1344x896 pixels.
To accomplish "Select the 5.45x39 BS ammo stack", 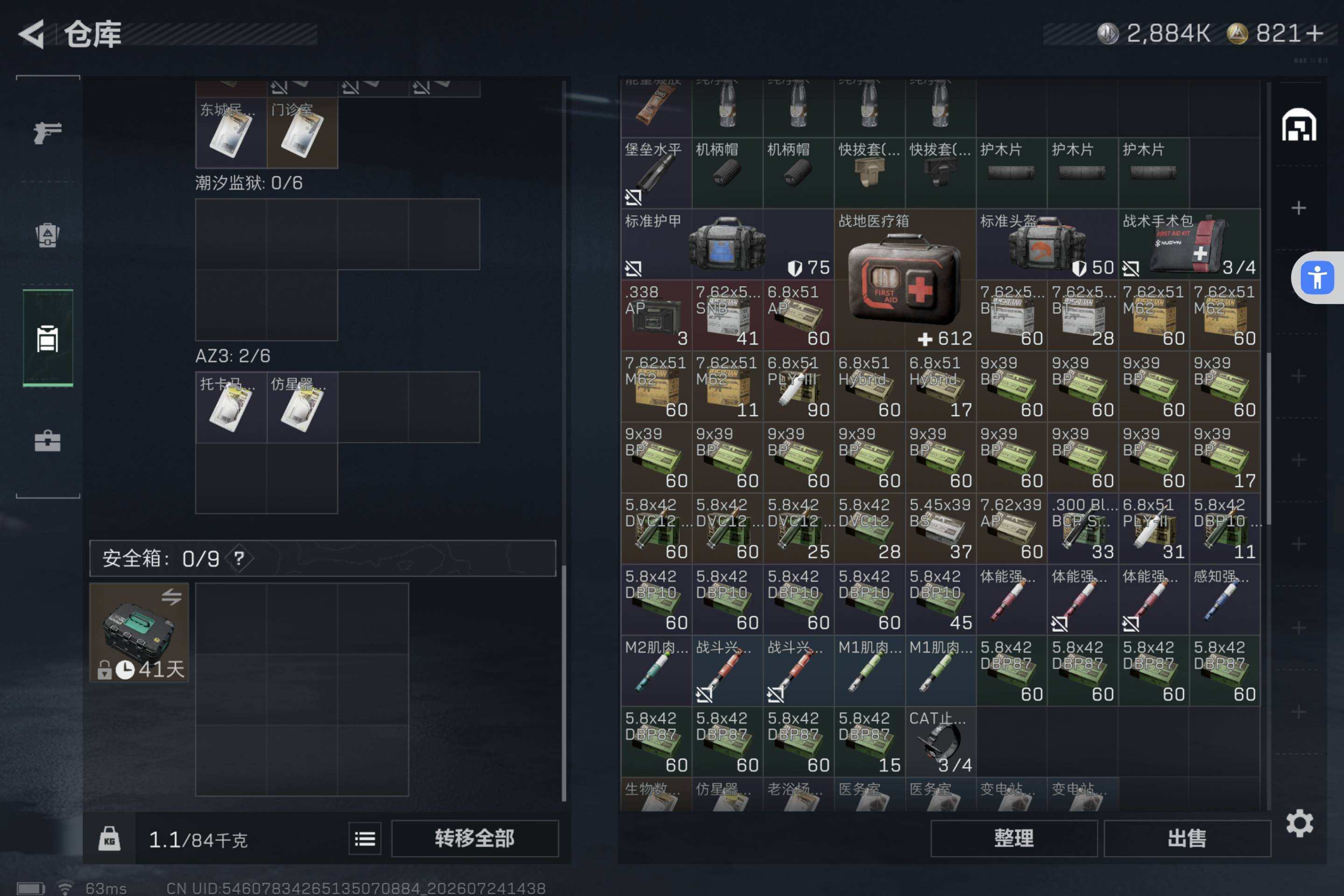I will (941, 528).
